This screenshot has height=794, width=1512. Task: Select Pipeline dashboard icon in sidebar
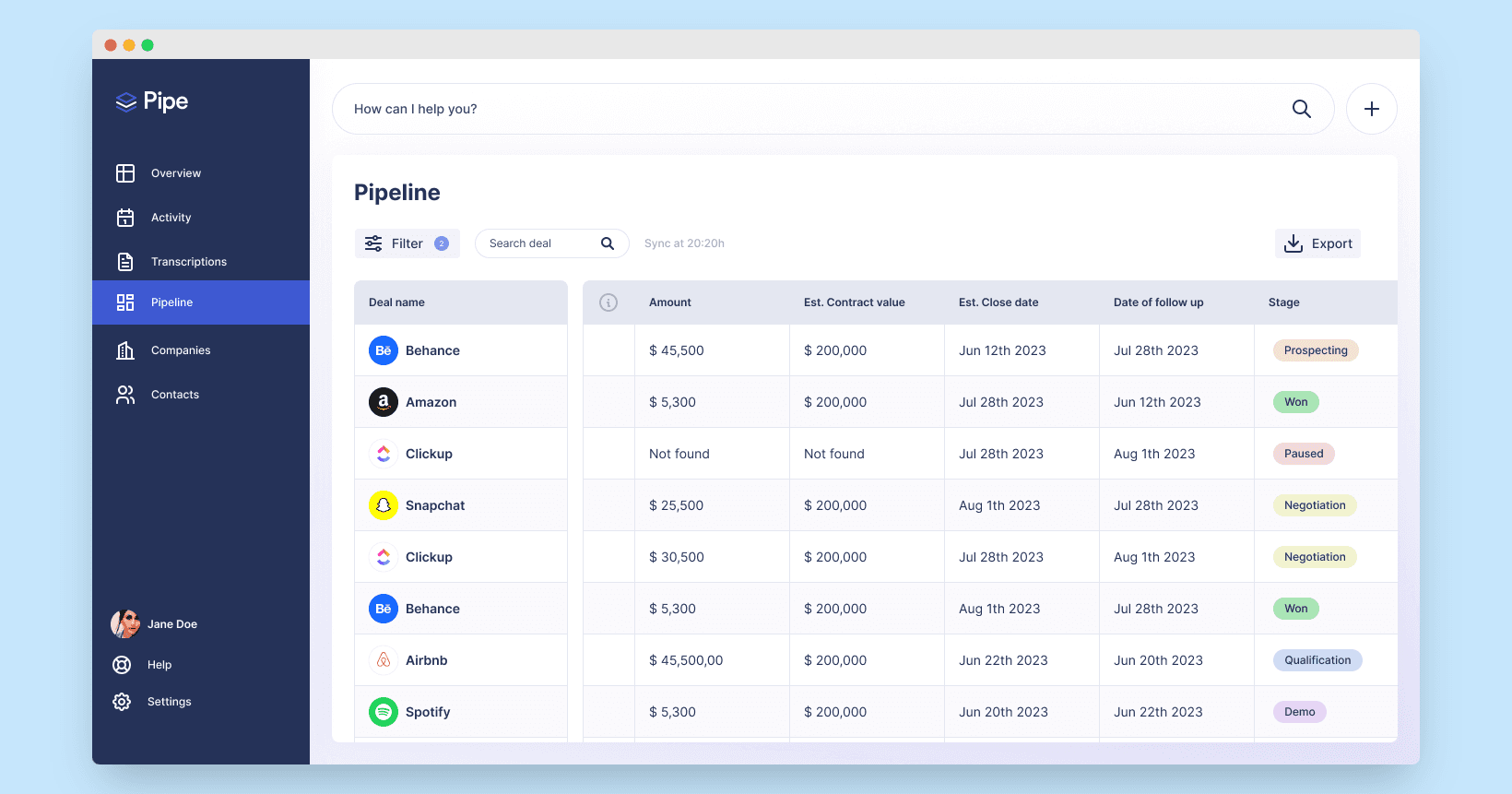[x=125, y=302]
